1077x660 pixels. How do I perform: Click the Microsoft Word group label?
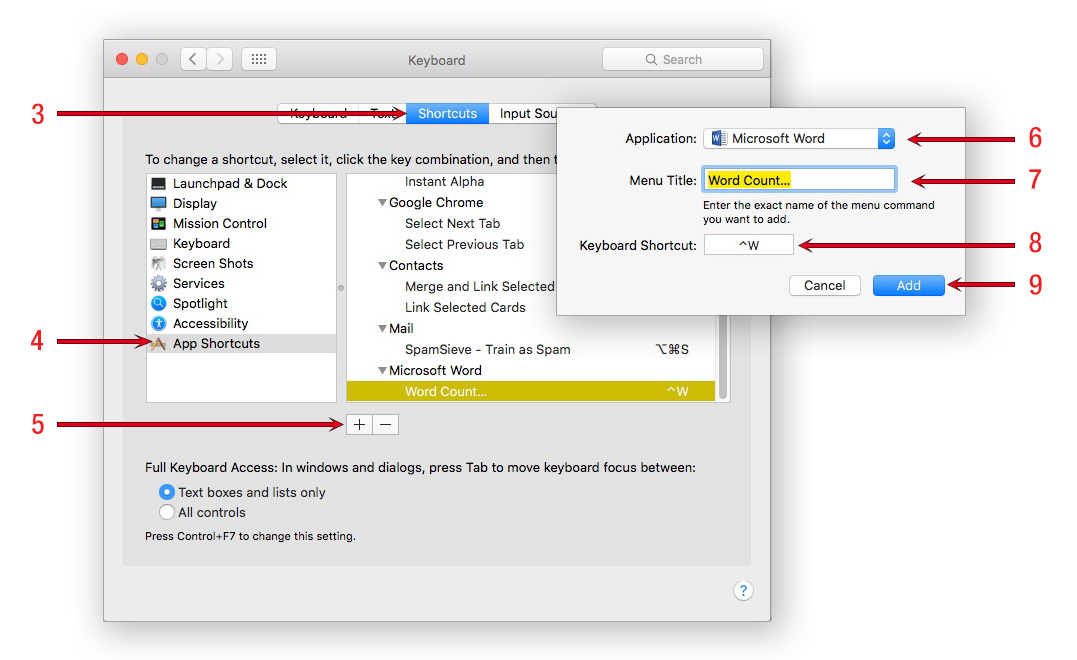pos(435,371)
